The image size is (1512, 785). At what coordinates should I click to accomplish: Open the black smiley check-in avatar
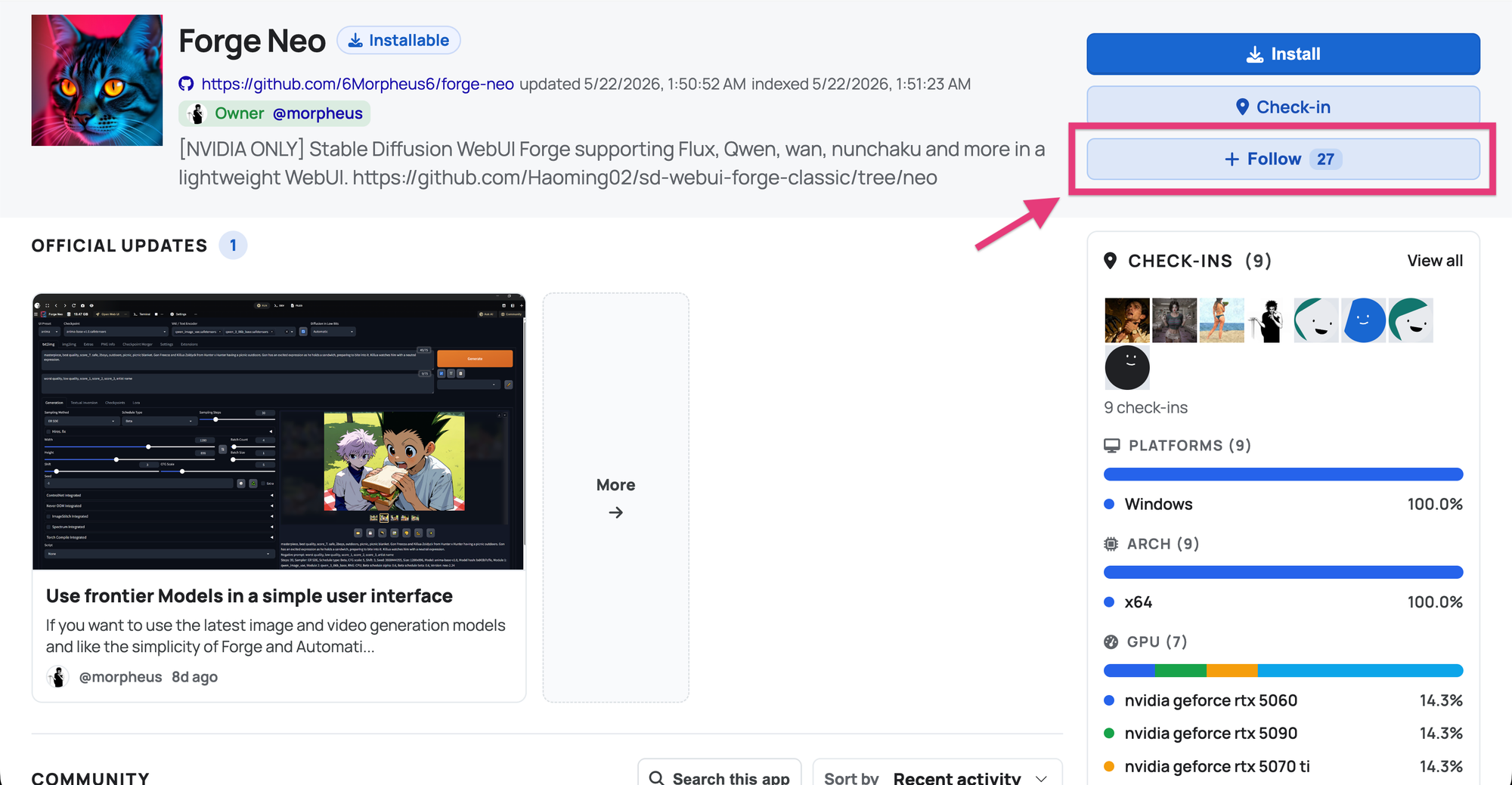(1127, 368)
